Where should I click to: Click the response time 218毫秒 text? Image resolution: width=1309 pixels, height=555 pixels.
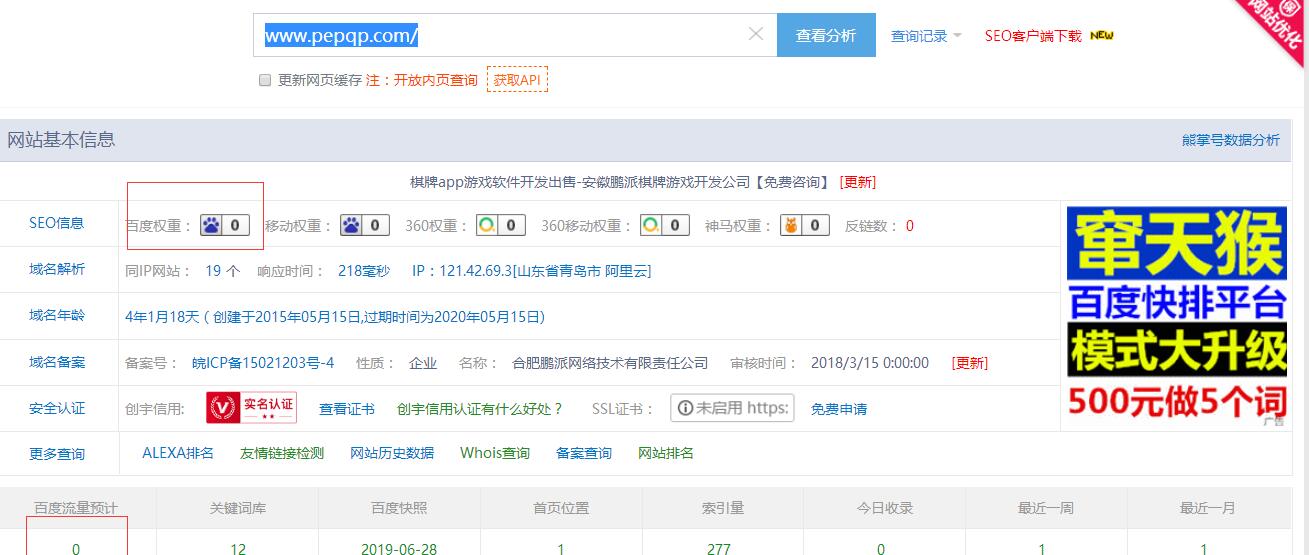[365, 271]
